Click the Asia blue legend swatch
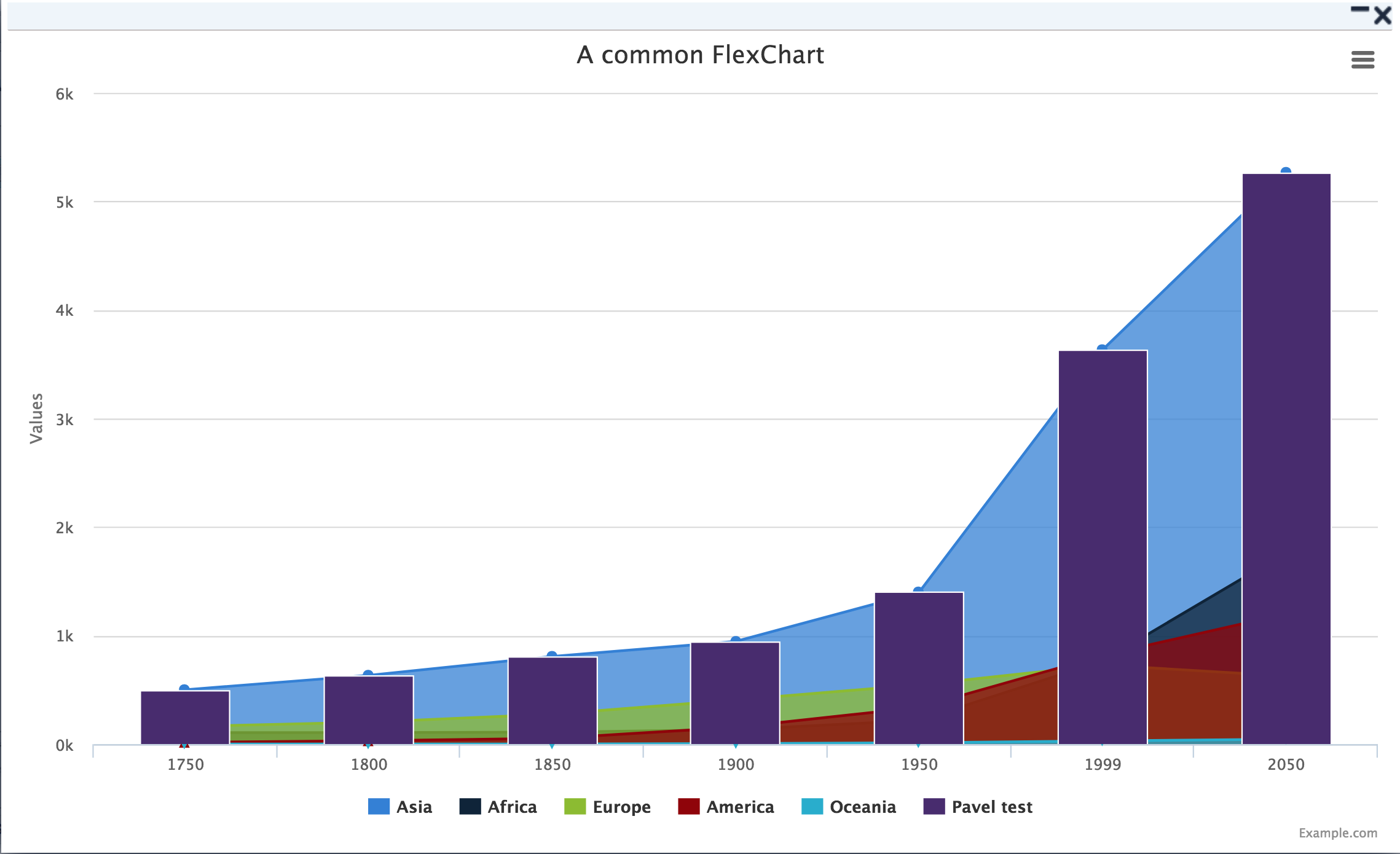Image resolution: width=1400 pixels, height=854 pixels. (379, 807)
